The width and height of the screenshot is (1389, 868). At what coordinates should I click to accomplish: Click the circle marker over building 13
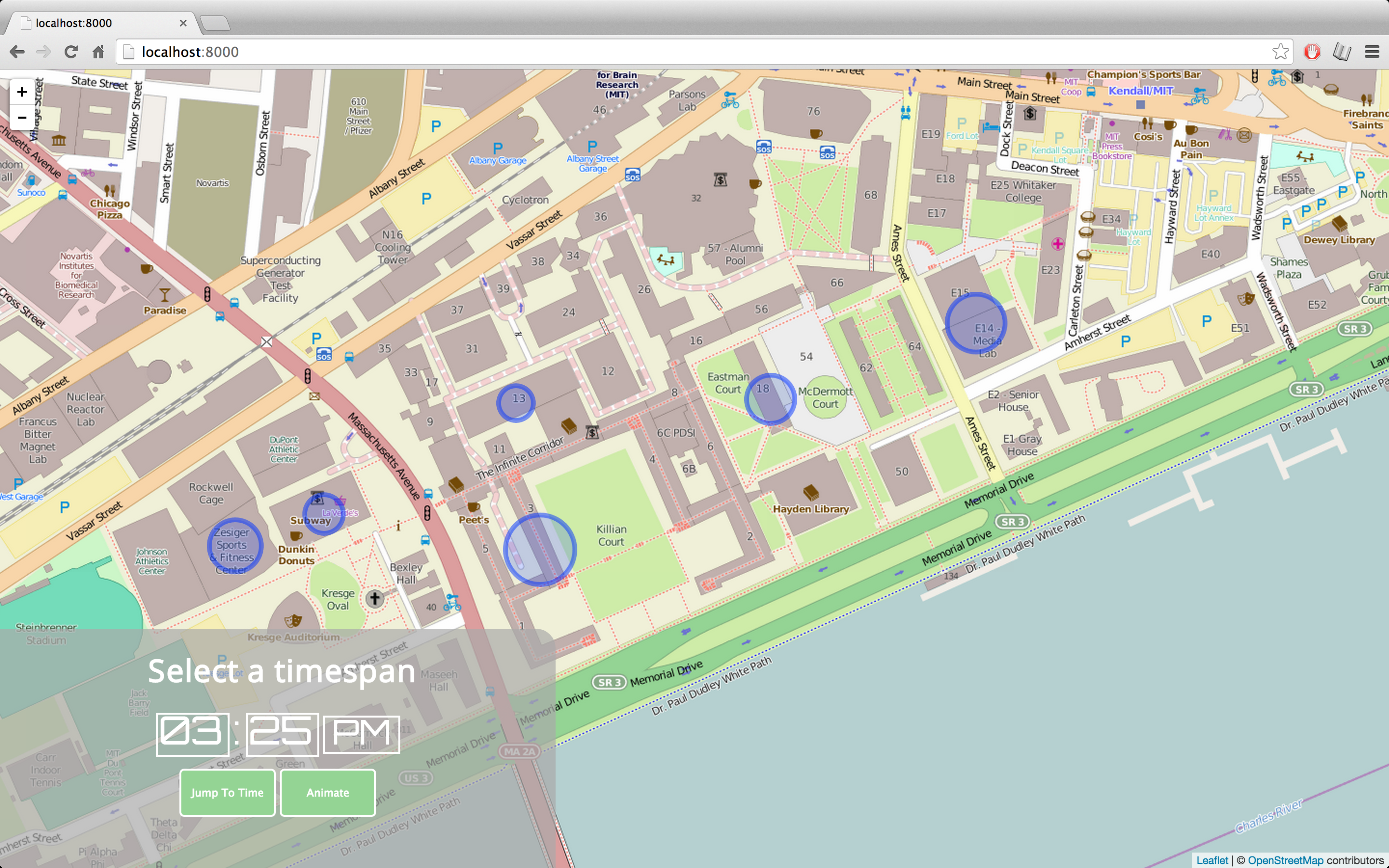pyautogui.click(x=516, y=403)
